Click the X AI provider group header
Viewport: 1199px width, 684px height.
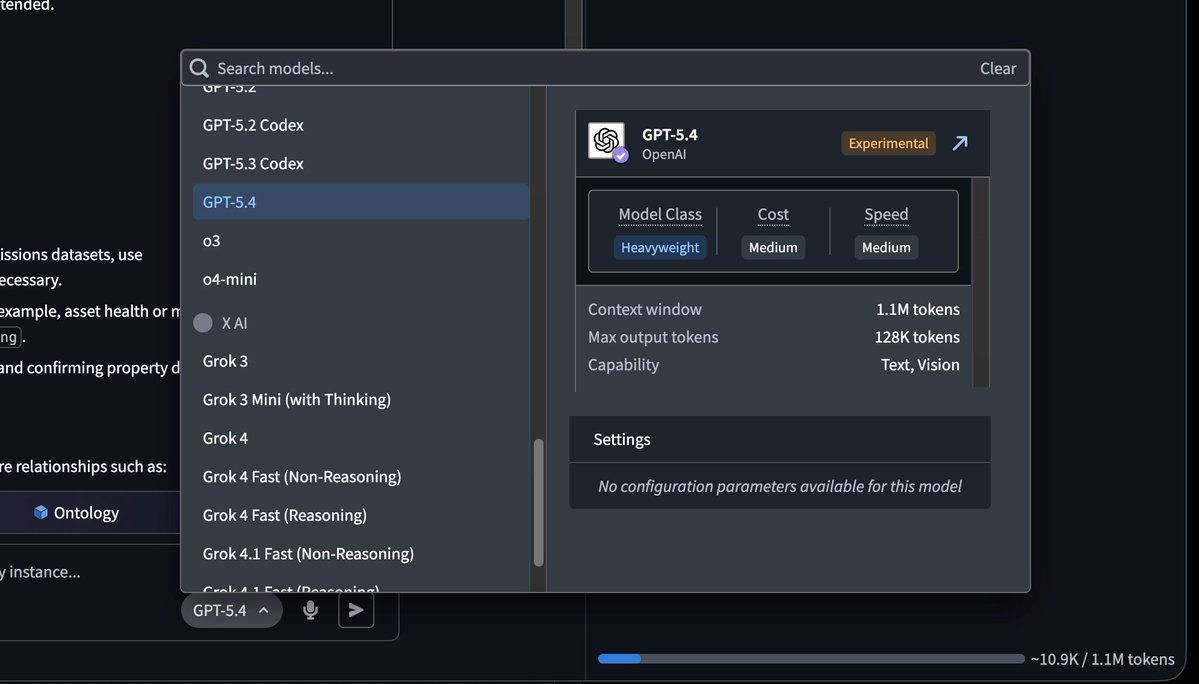click(x=234, y=323)
